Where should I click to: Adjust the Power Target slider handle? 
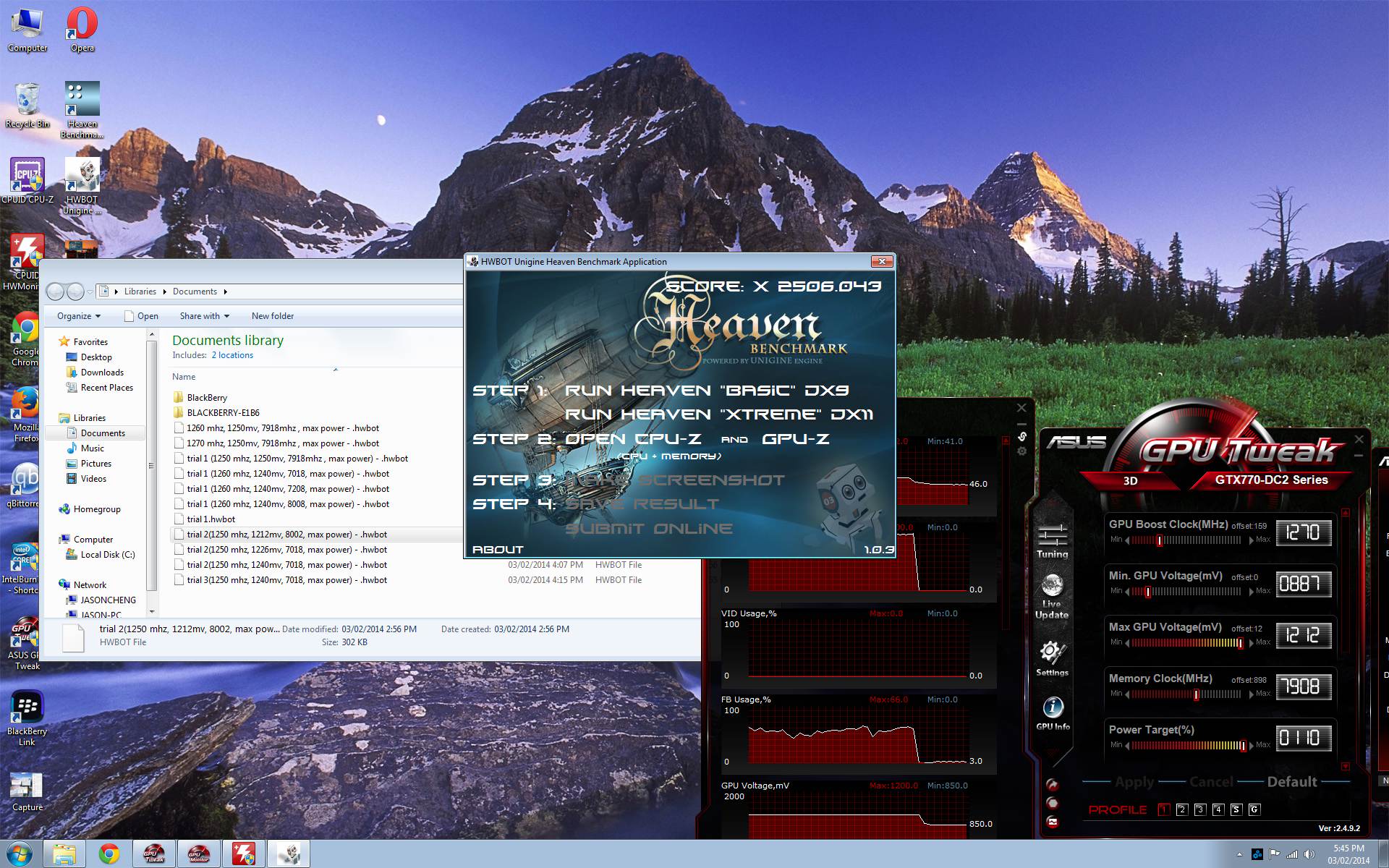coord(1242,746)
